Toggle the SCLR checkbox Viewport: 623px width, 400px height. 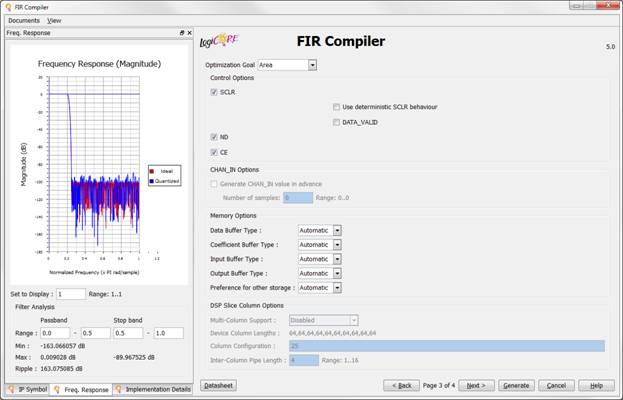[x=214, y=92]
